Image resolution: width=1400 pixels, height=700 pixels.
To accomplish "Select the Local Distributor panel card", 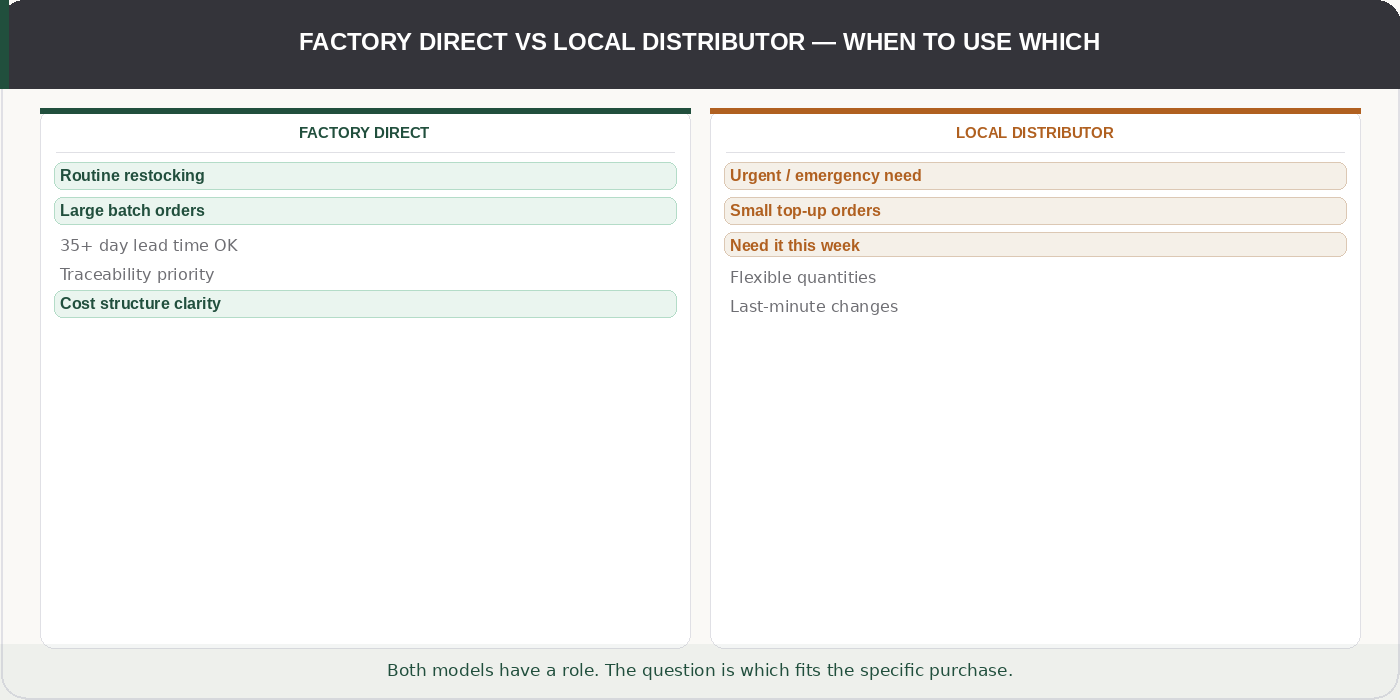I will (1035, 480).
